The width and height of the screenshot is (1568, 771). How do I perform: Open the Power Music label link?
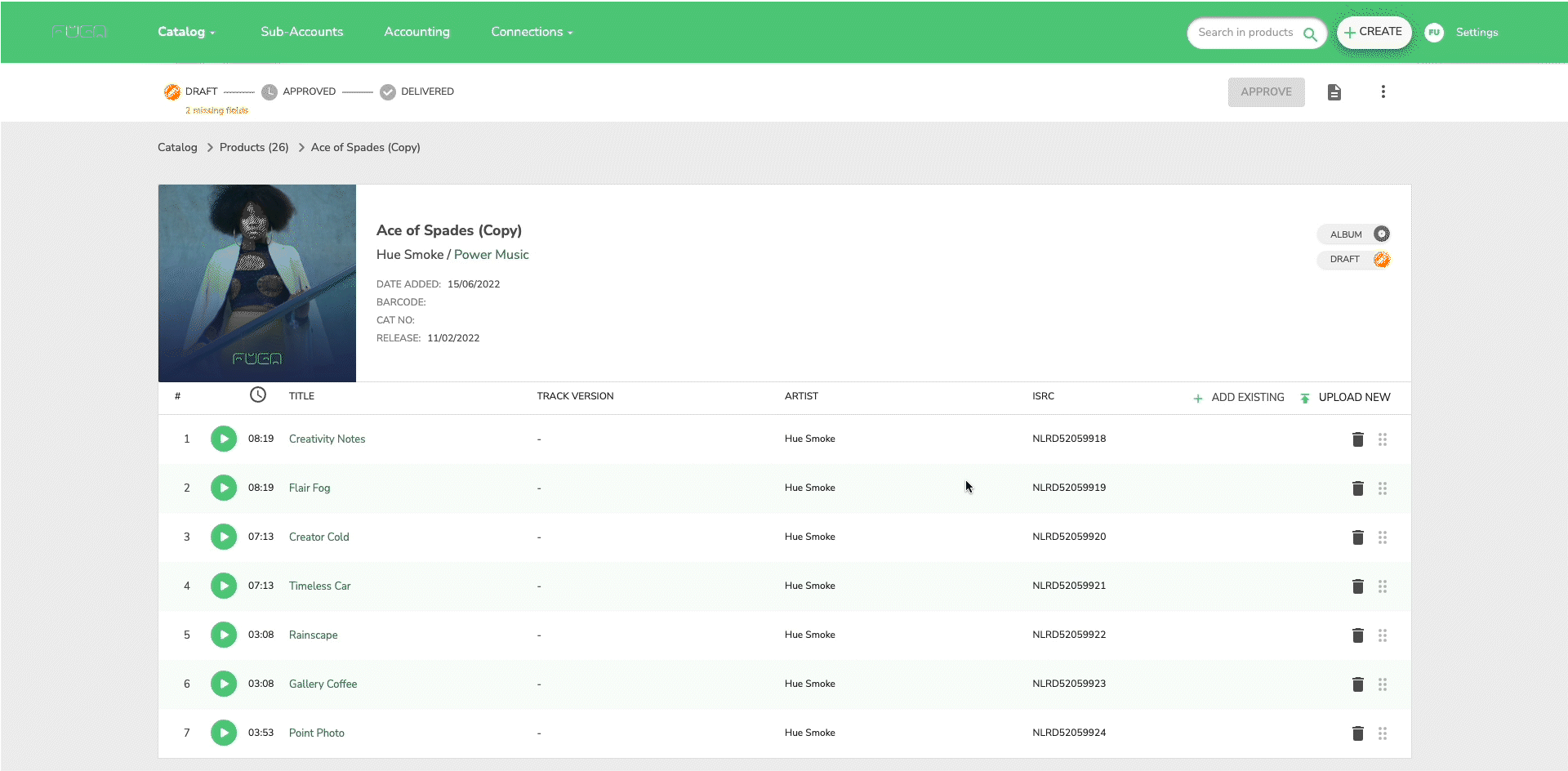coord(492,255)
